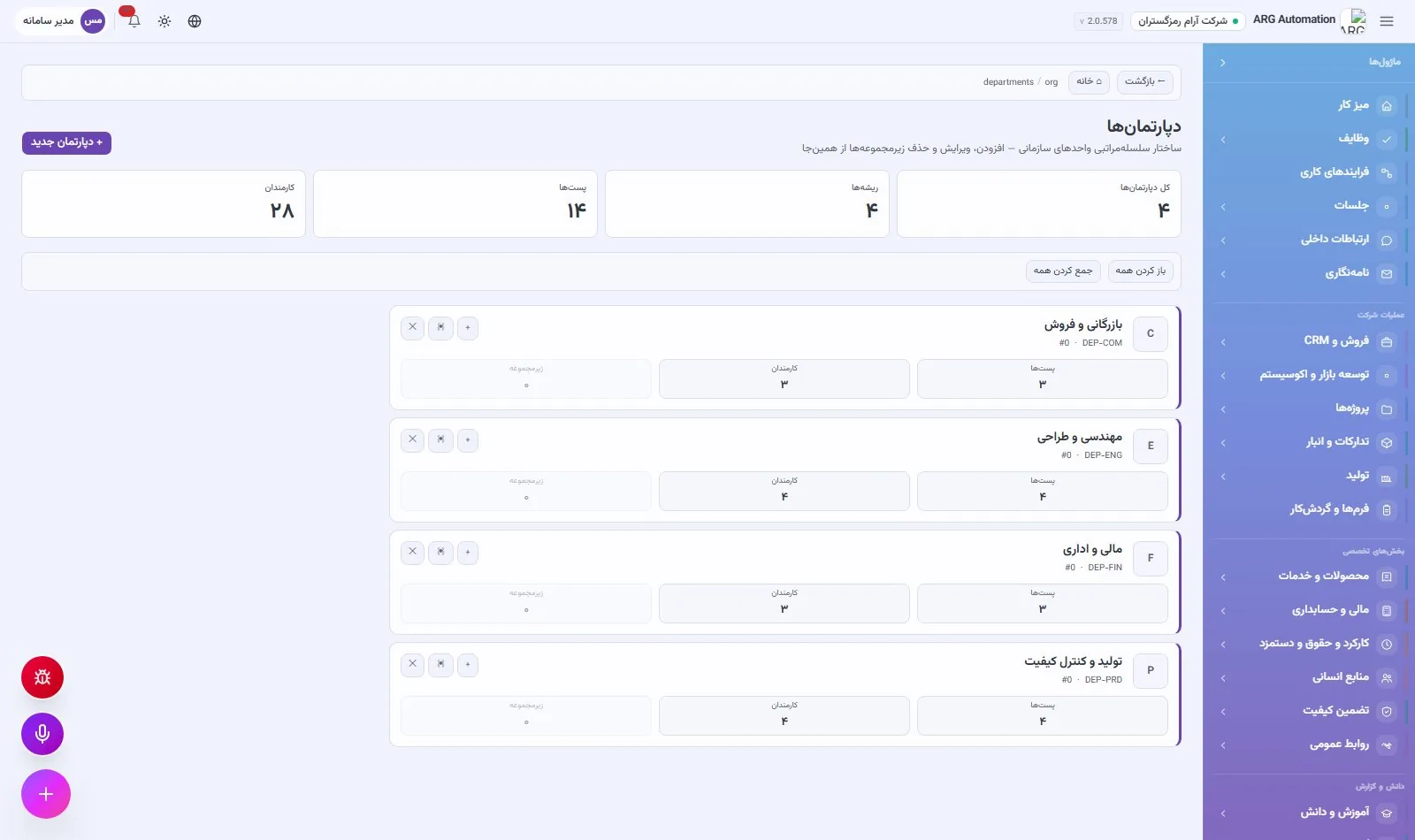Click the C avatar of بازرگانی و فروش

coord(1151,334)
